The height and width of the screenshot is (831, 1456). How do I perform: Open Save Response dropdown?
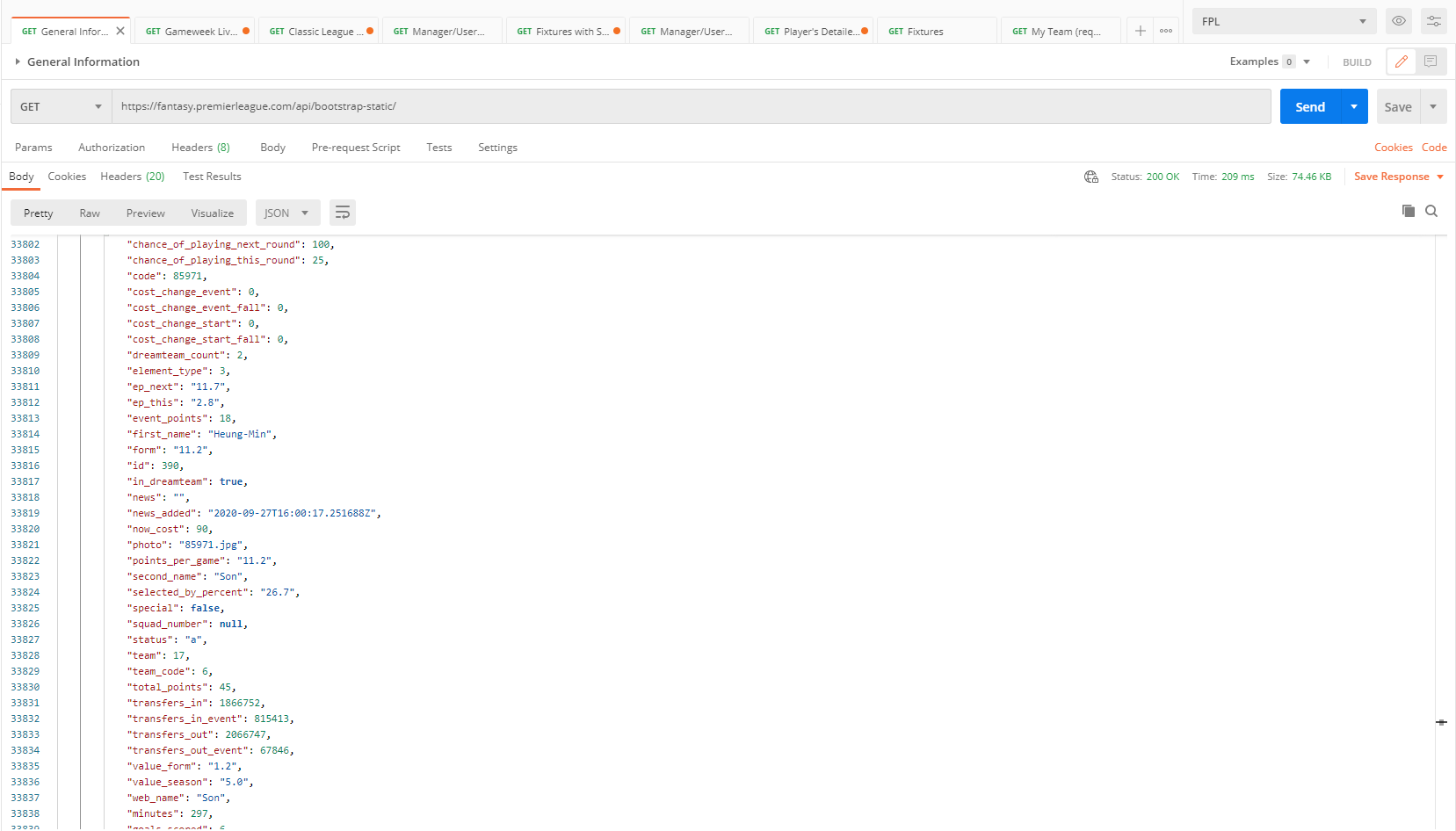[x=1399, y=177]
